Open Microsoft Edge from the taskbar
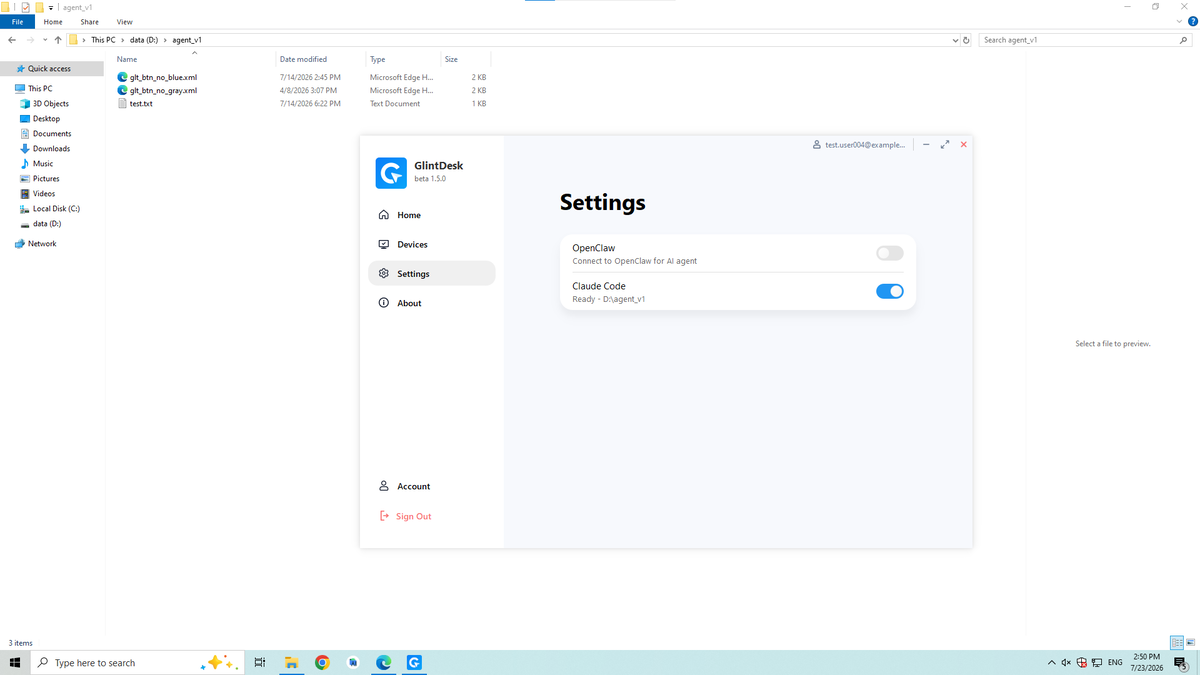Screen dimensions: 1200x675 (383, 662)
